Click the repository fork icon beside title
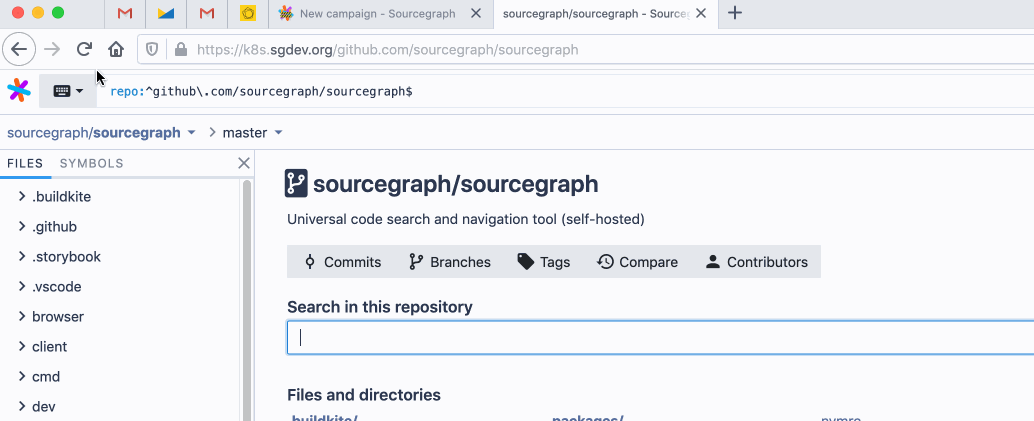1034x421 pixels. (296, 183)
